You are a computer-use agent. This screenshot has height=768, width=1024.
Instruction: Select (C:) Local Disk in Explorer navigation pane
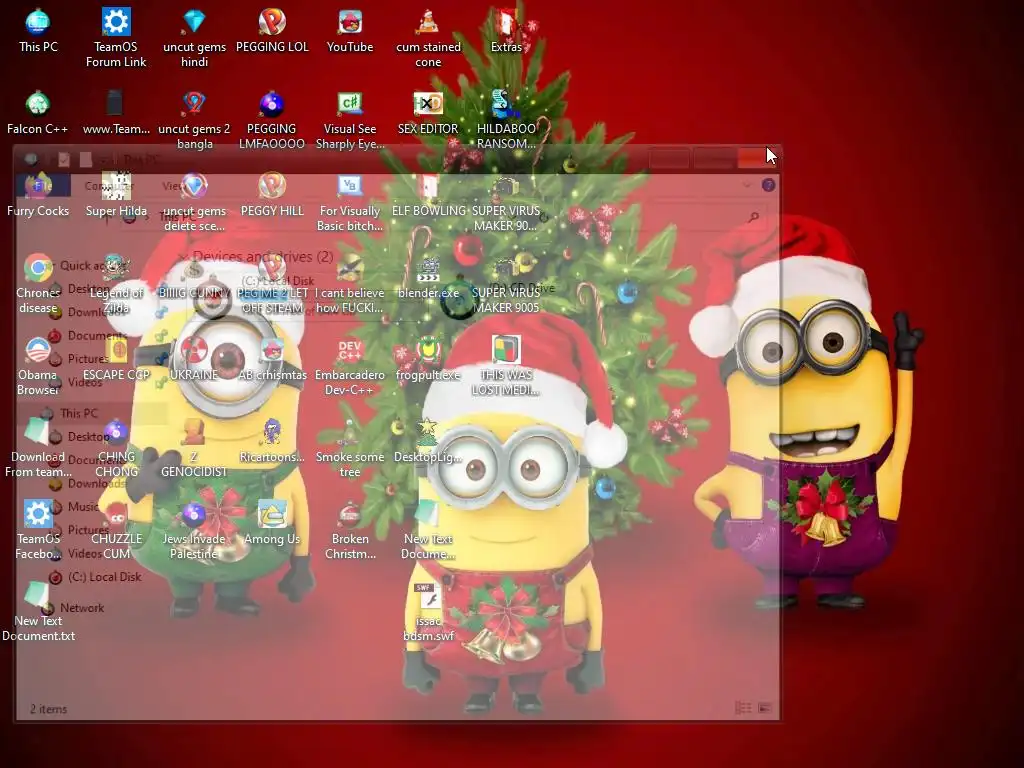(x=104, y=577)
